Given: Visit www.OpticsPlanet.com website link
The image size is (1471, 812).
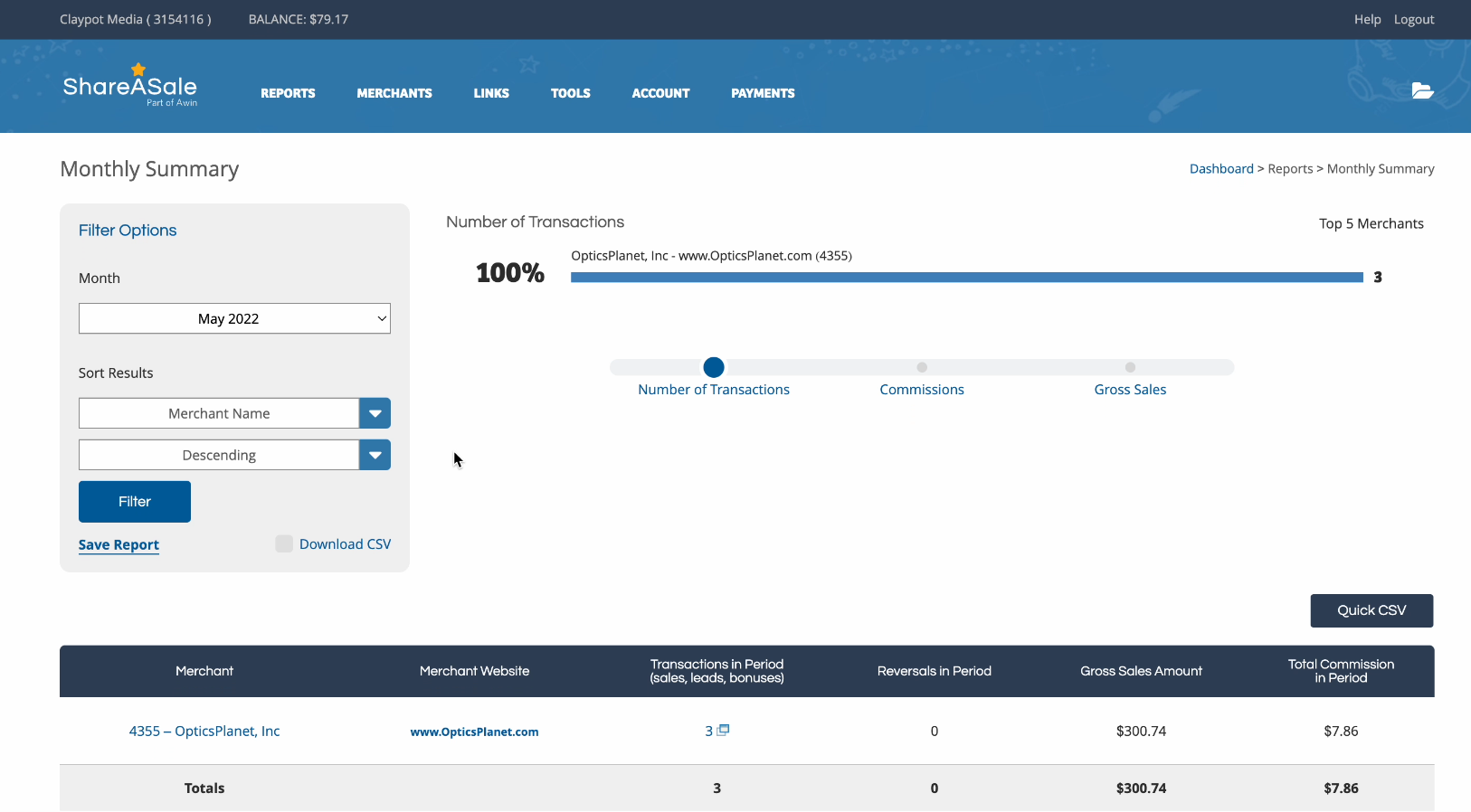Looking at the screenshot, I should pos(474,732).
